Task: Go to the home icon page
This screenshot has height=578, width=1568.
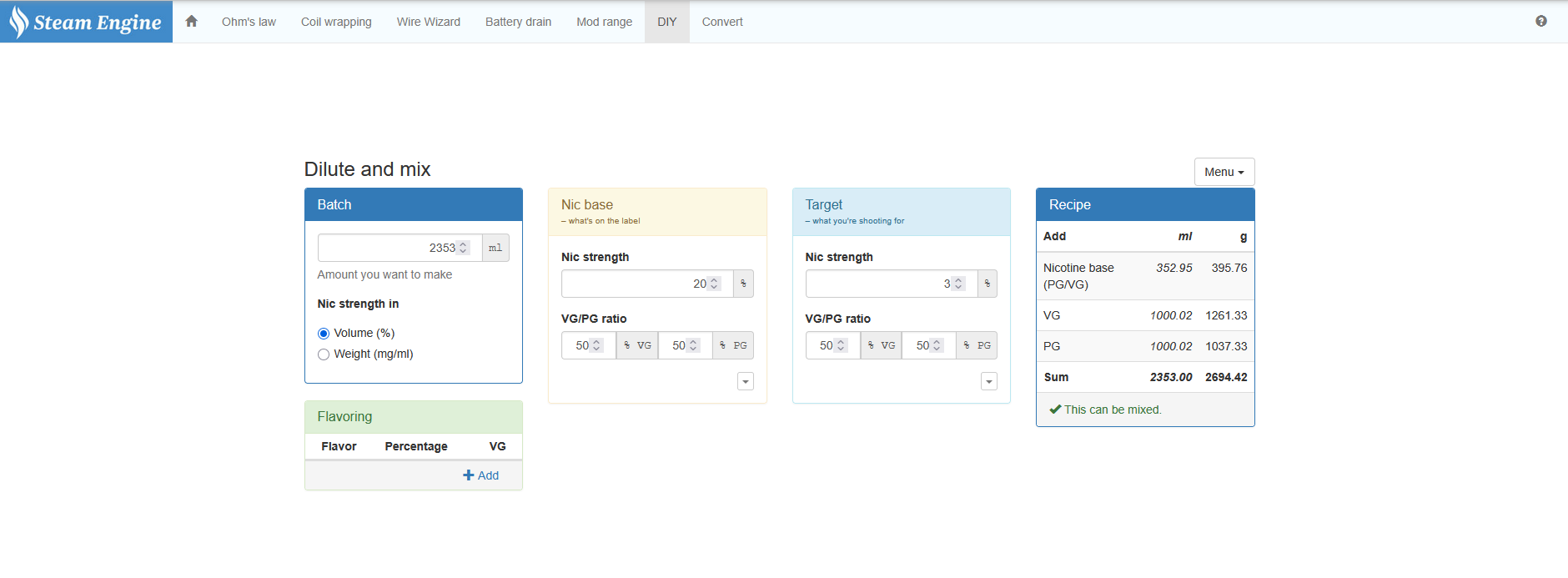Action: 191,22
